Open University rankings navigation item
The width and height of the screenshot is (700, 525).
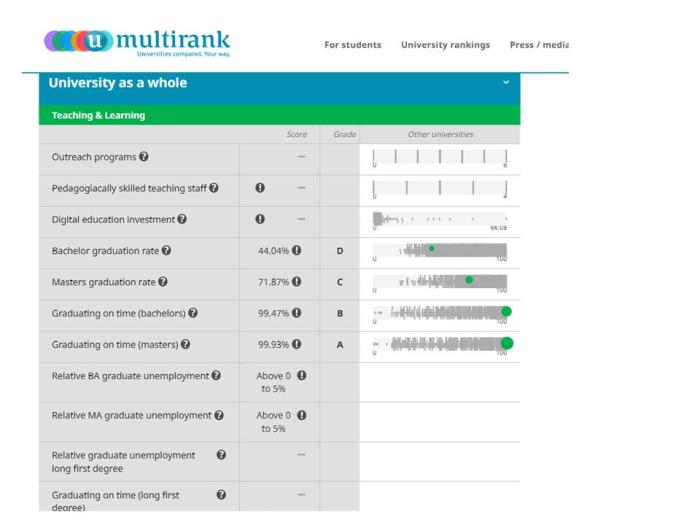[445, 45]
